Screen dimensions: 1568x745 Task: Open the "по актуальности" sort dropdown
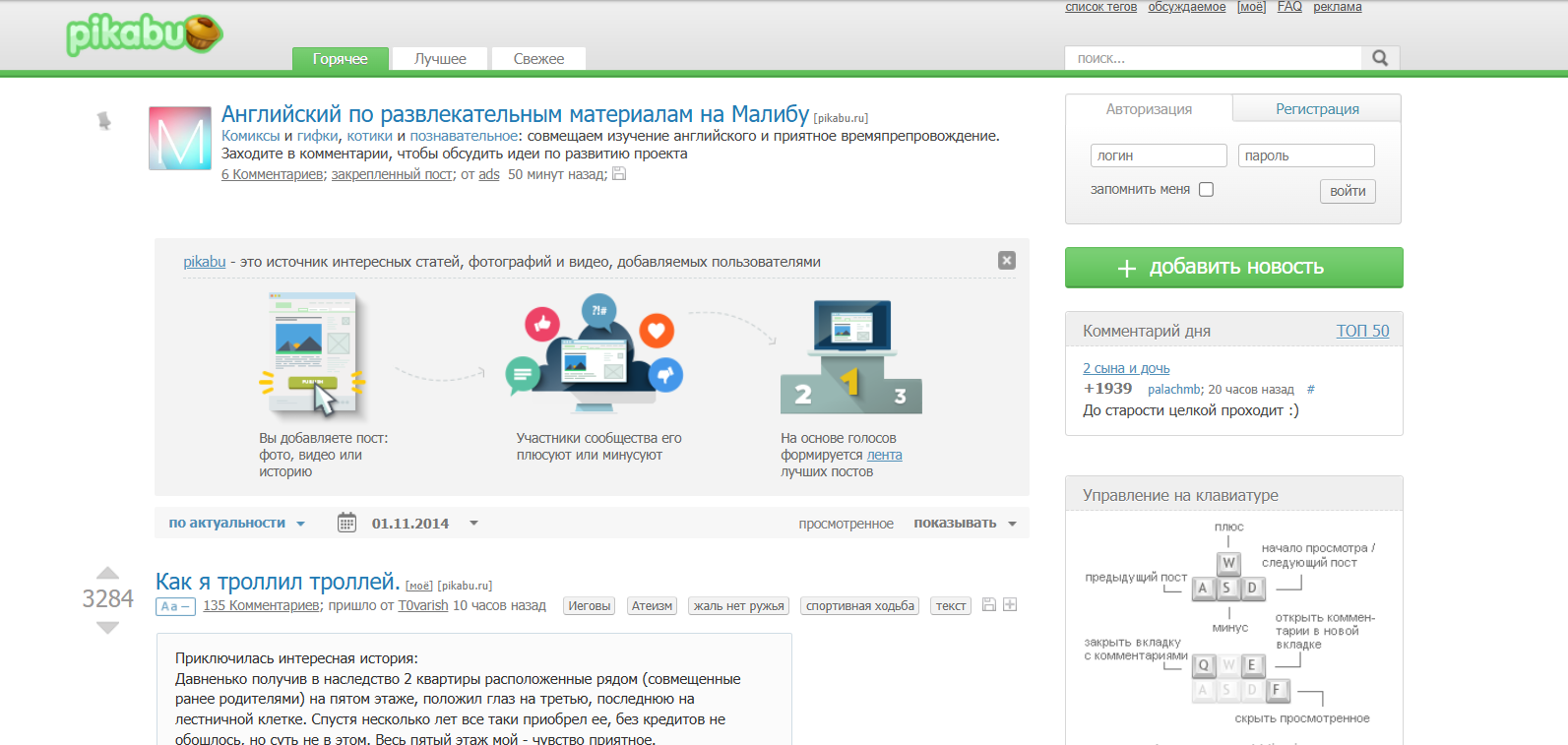coord(236,524)
